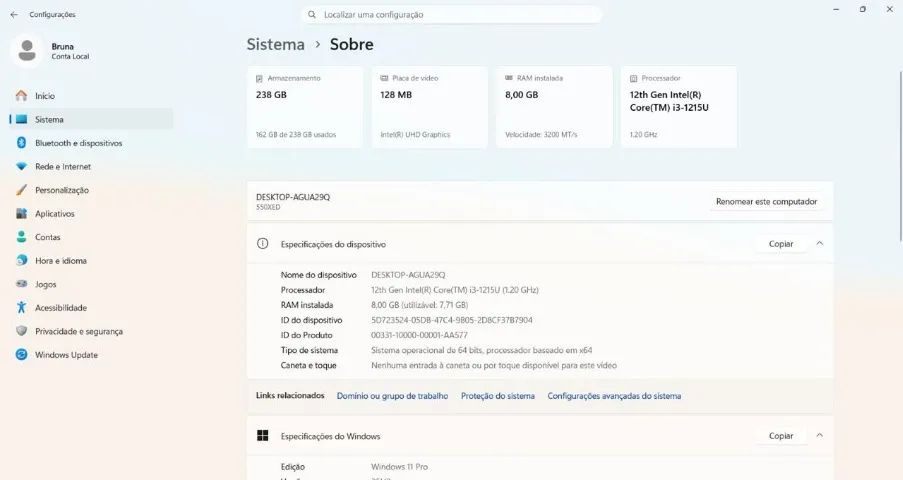Click the Windows 11 Pro edition text

click(399, 467)
